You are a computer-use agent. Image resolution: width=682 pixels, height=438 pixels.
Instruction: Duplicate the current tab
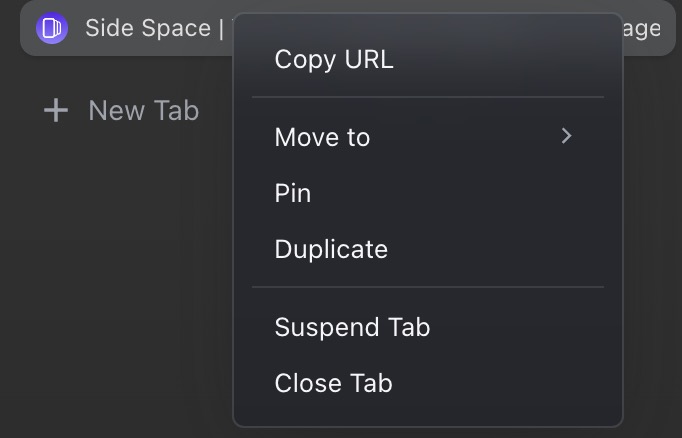pyautogui.click(x=331, y=249)
